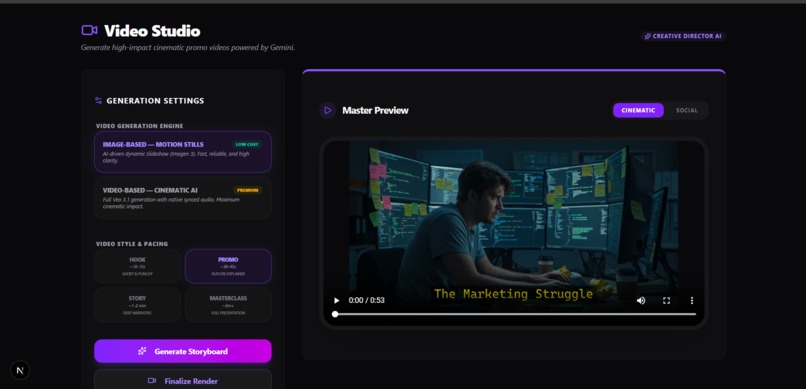Click the Video Style & Pacing label

tap(132, 244)
